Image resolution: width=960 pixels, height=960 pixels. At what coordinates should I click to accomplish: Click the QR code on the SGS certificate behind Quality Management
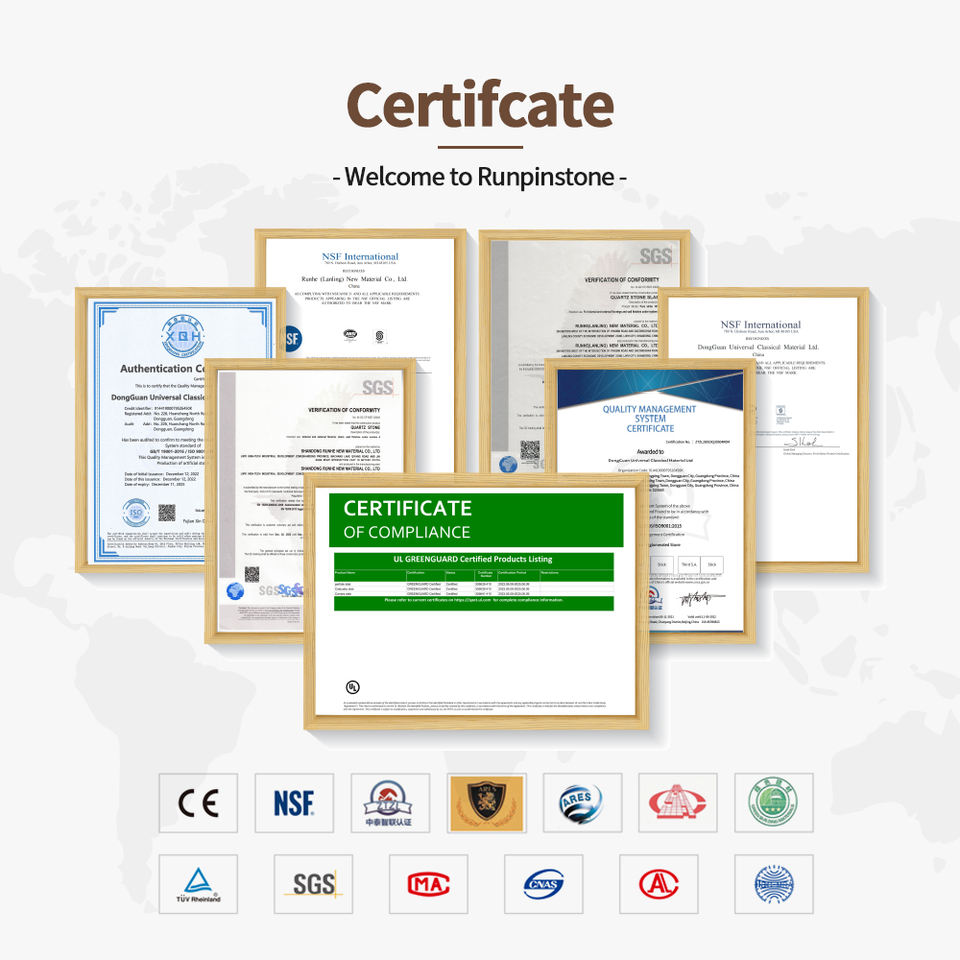point(530,450)
